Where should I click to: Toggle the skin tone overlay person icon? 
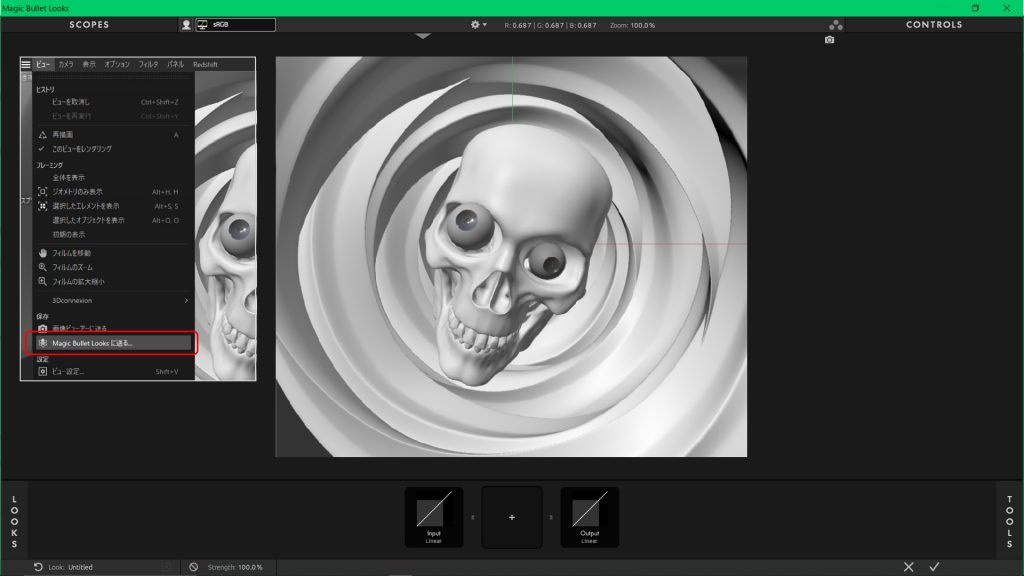point(186,24)
